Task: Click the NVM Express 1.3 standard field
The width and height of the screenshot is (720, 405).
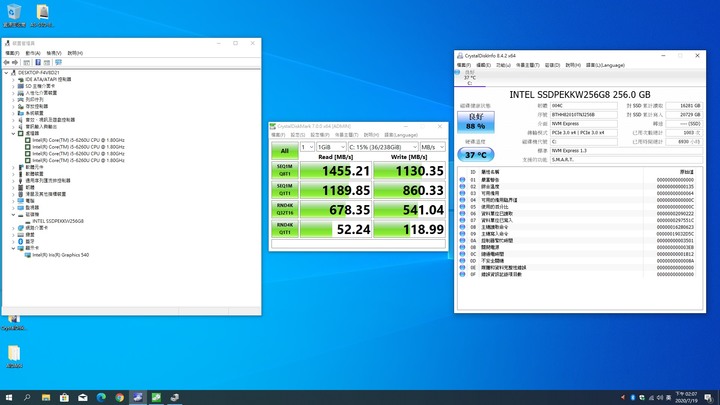Action: pyautogui.click(x=626, y=151)
